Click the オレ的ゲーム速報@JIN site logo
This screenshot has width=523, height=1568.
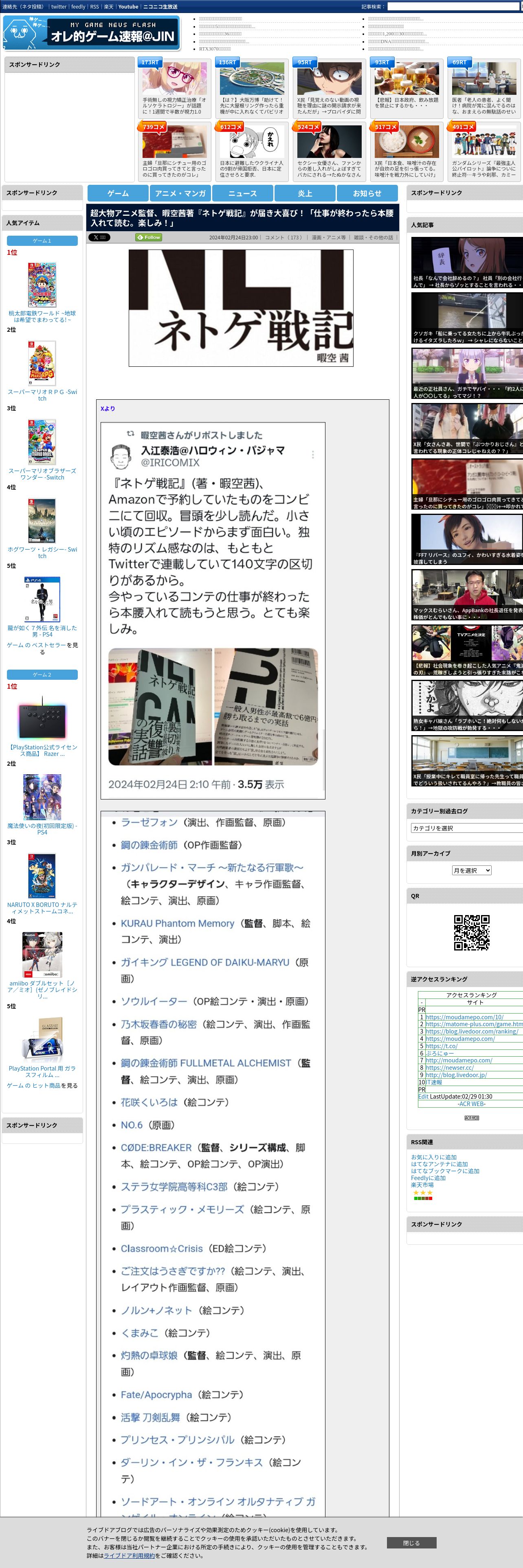point(91,32)
